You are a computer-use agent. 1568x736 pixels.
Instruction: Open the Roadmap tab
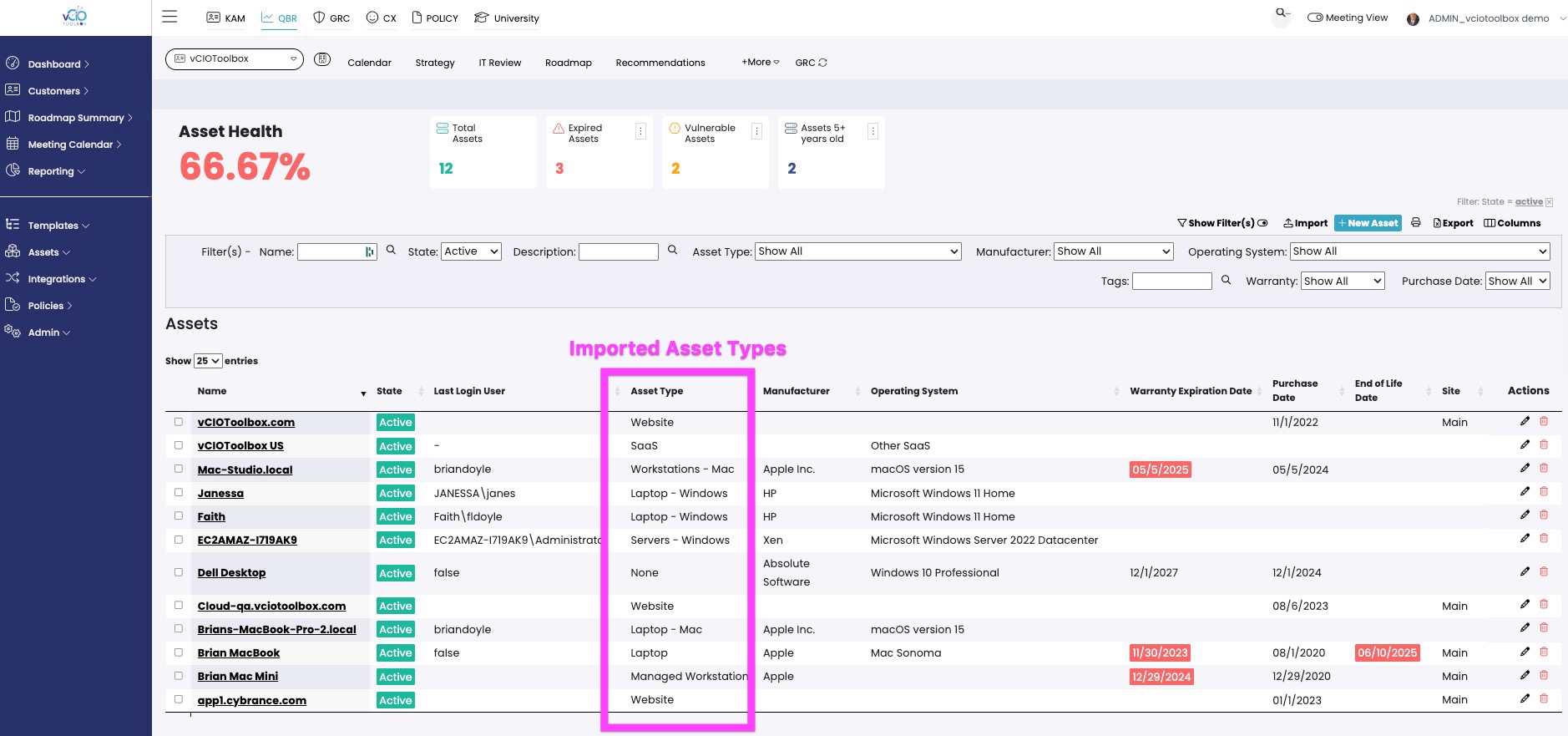click(x=568, y=63)
